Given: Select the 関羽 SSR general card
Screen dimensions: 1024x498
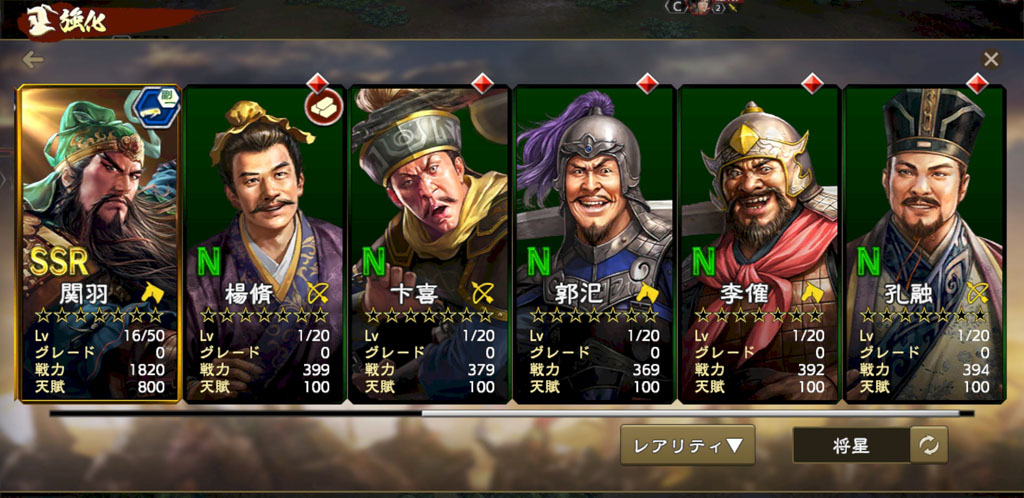Looking at the screenshot, I should pos(99,243).
